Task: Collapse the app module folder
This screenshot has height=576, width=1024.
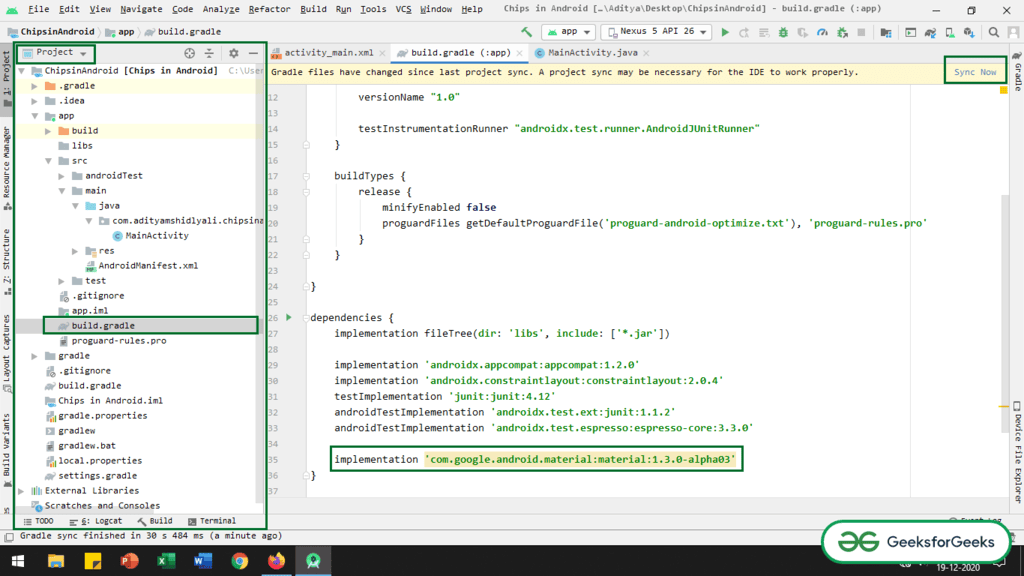Action: pyautogui.click(x=34, y=115)
